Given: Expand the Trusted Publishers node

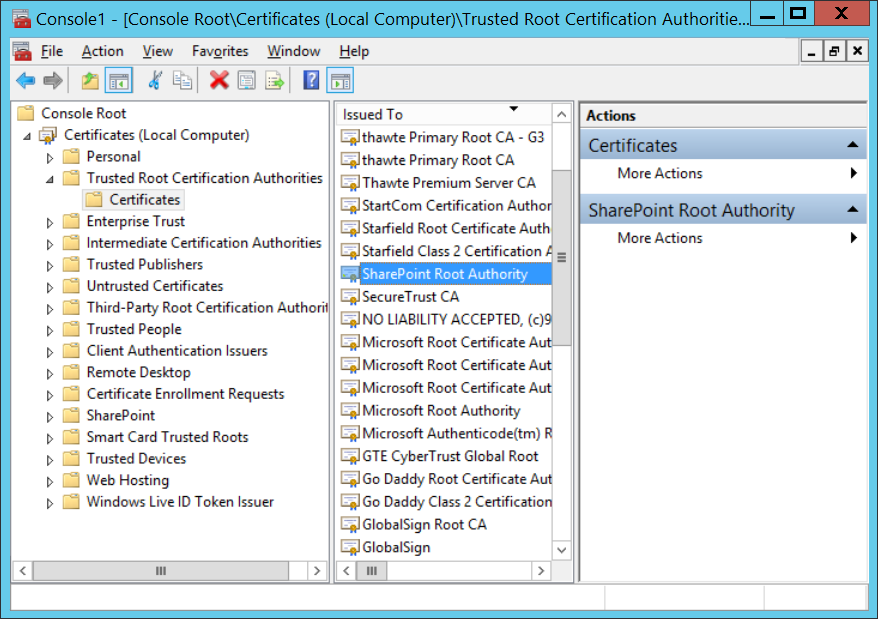Looking at the screenshot, I should (x=50, y=266).
